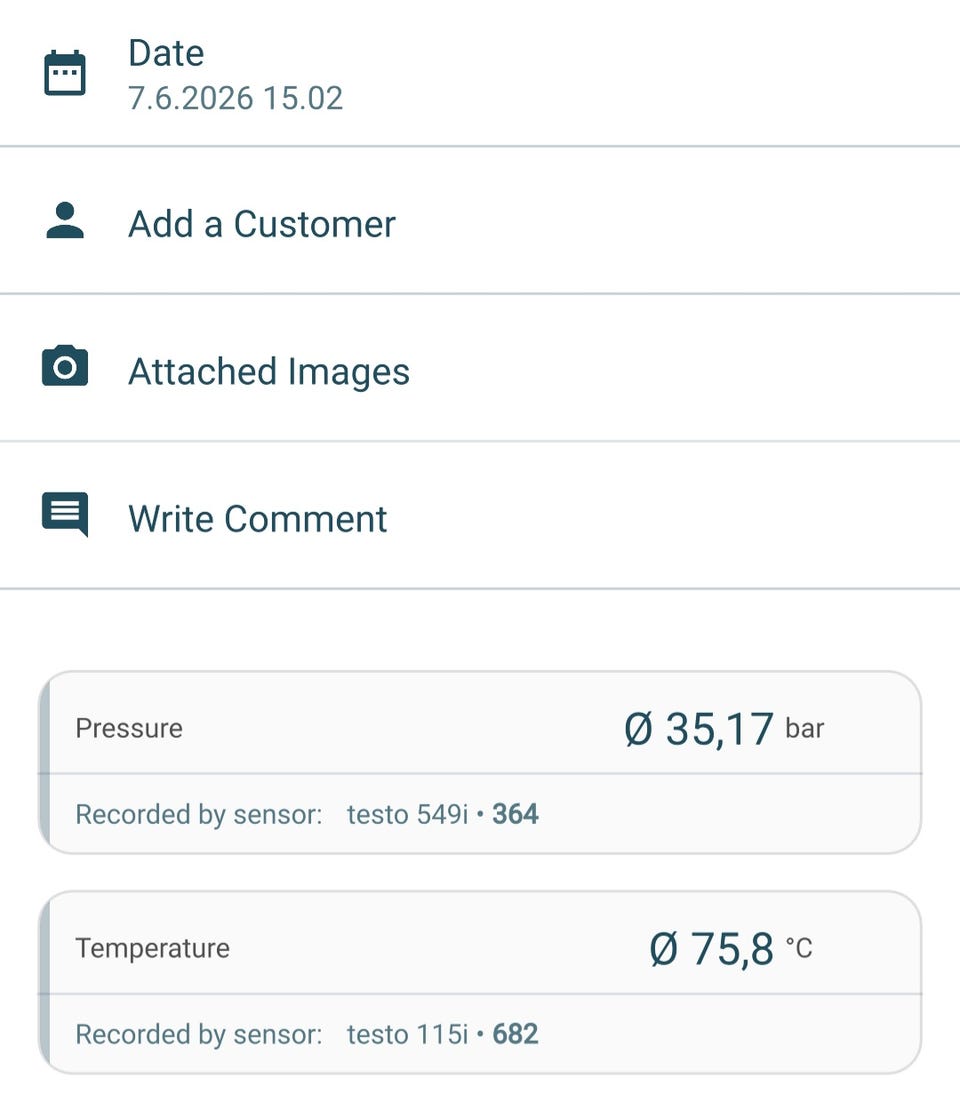Open the Date field

coord(480,73)
